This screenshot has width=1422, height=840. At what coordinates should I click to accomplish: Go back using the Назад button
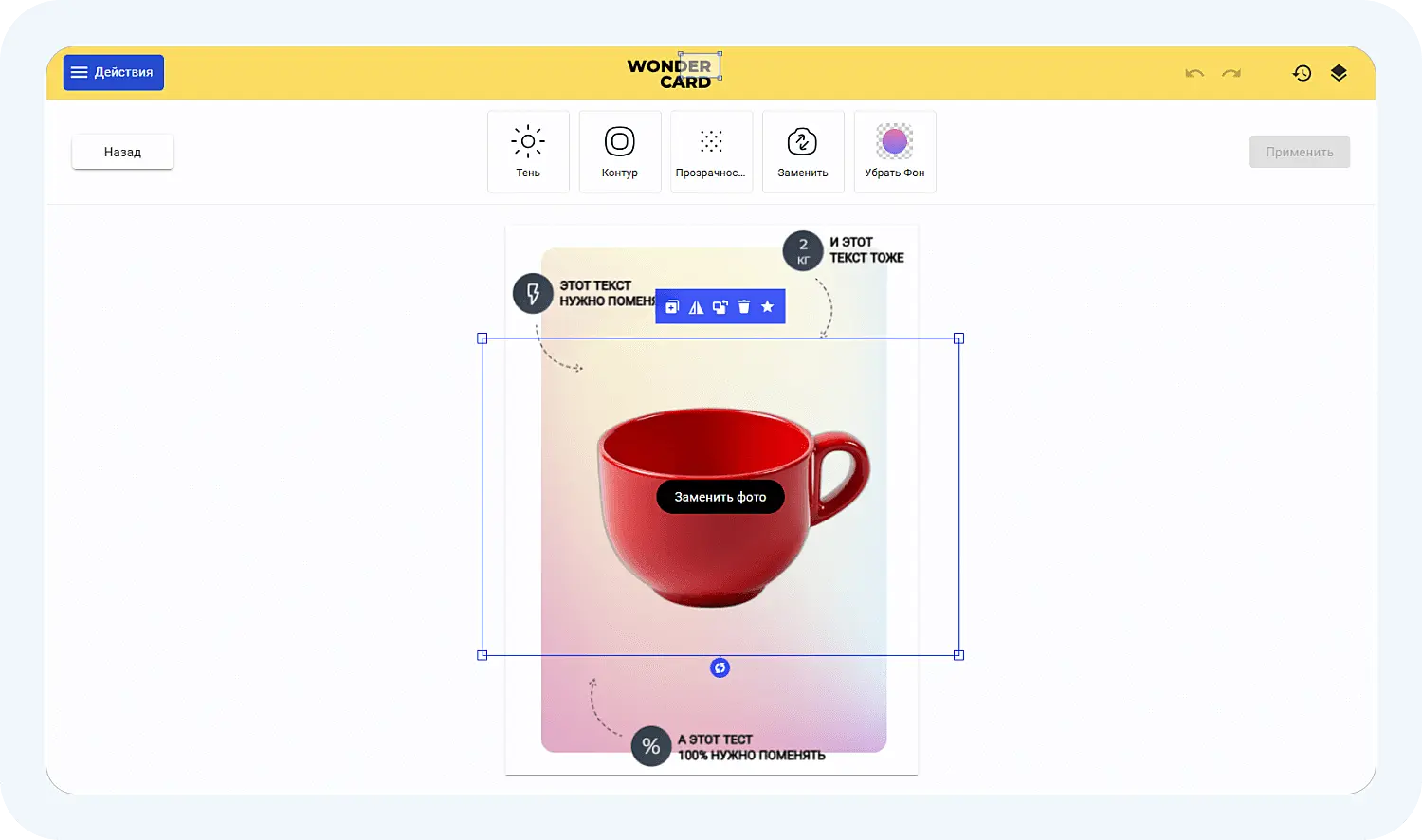pos(122,151)
